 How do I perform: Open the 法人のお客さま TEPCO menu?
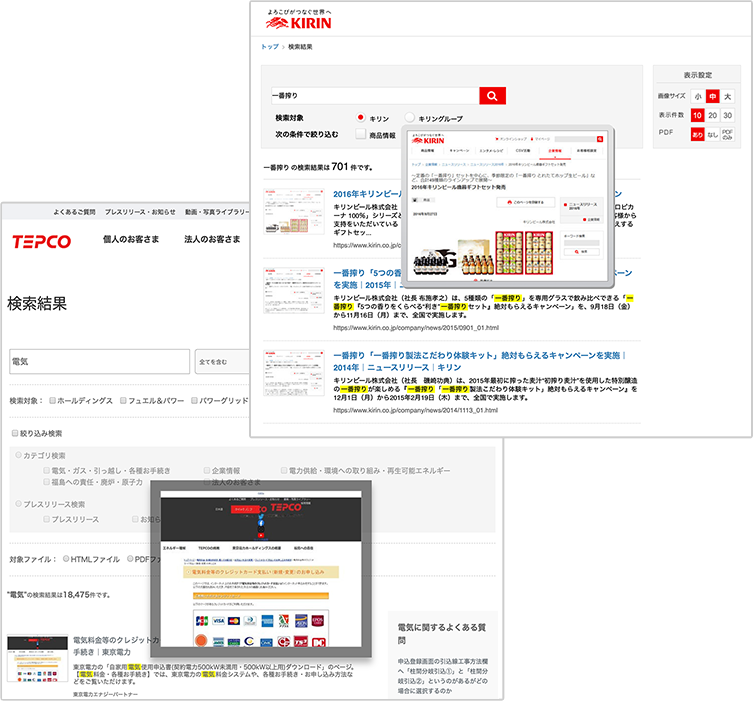pos(212,239)
